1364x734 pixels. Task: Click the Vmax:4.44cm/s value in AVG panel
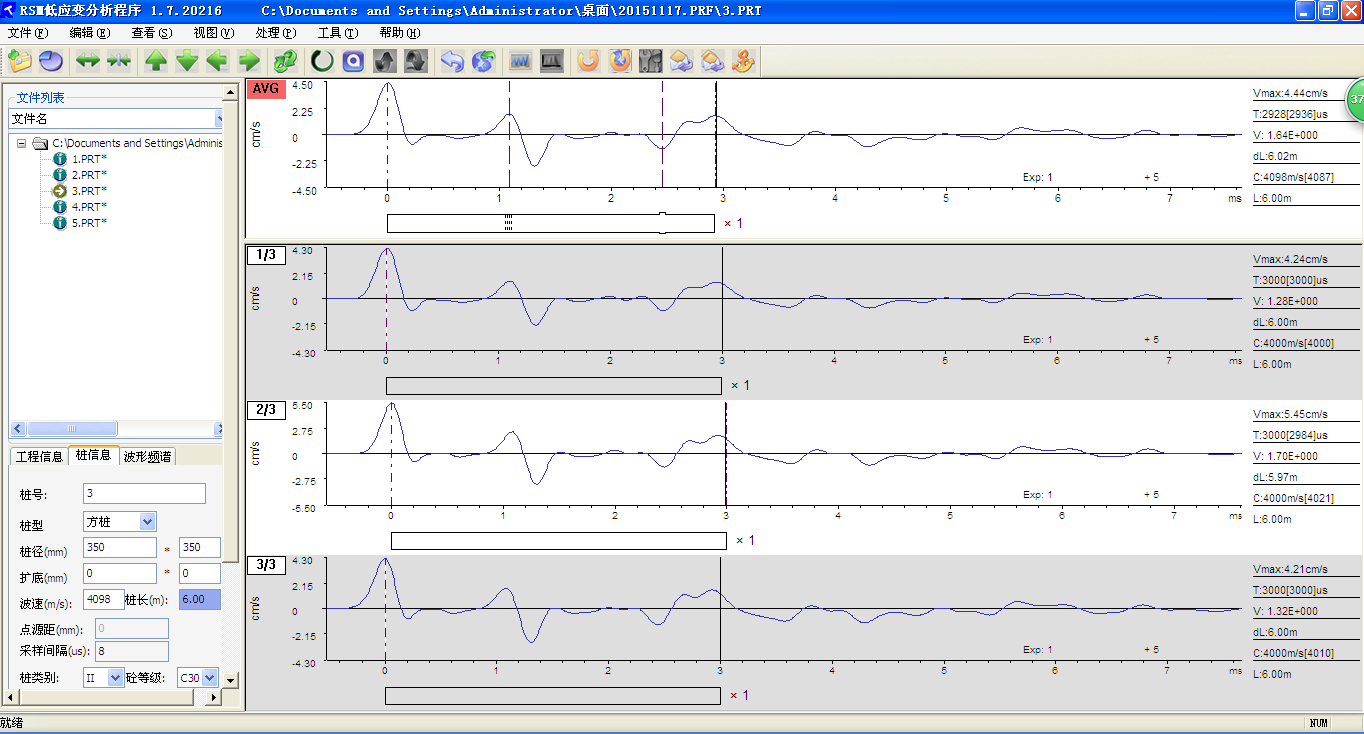point(1290,93)
